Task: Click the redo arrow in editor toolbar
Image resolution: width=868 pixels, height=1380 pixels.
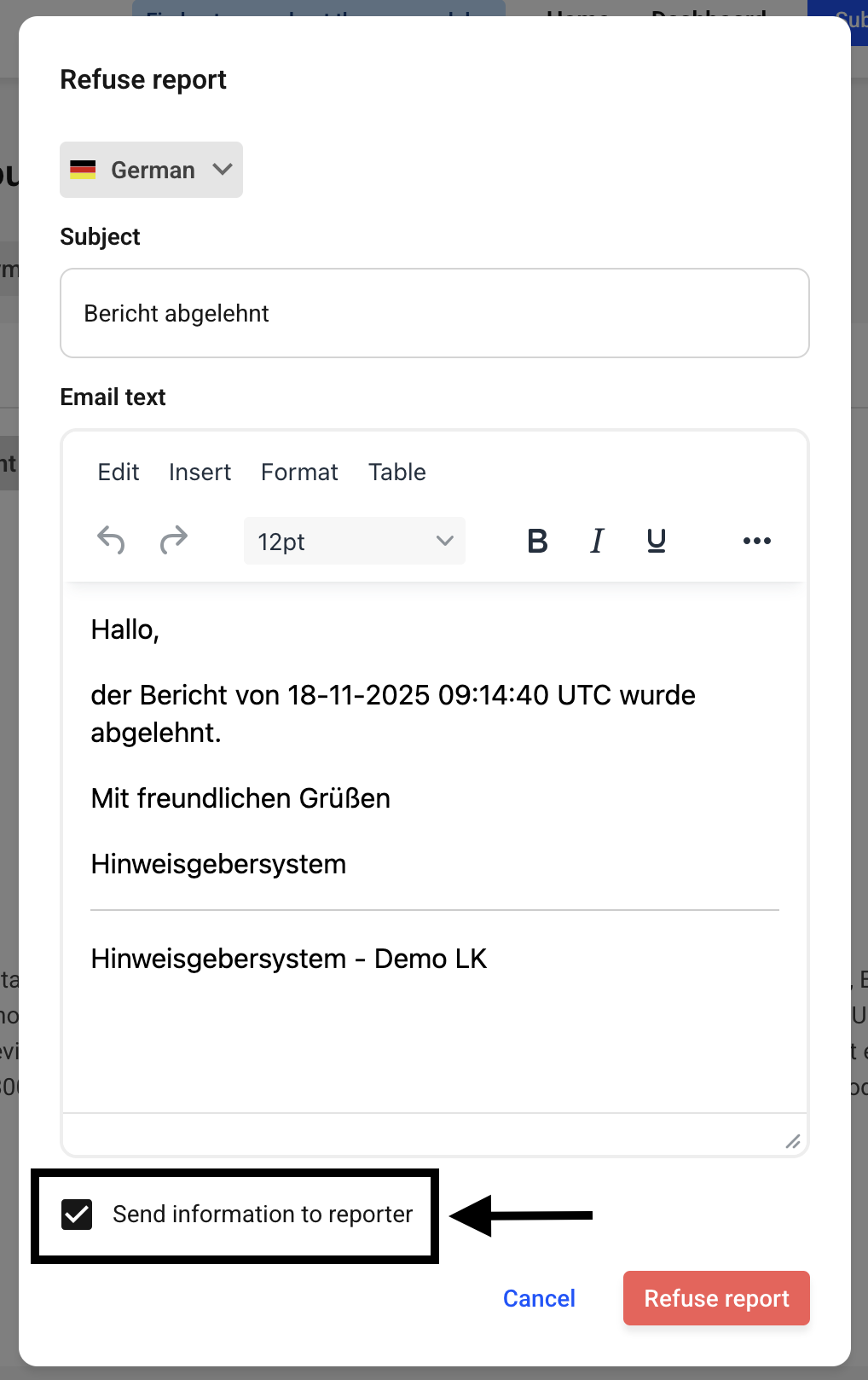Action: (x=174, y=541)
